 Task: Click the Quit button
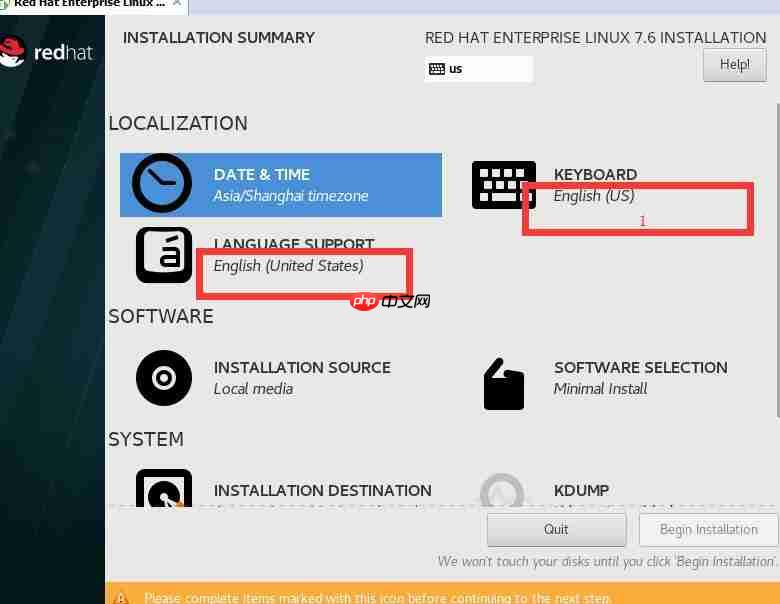556,529
